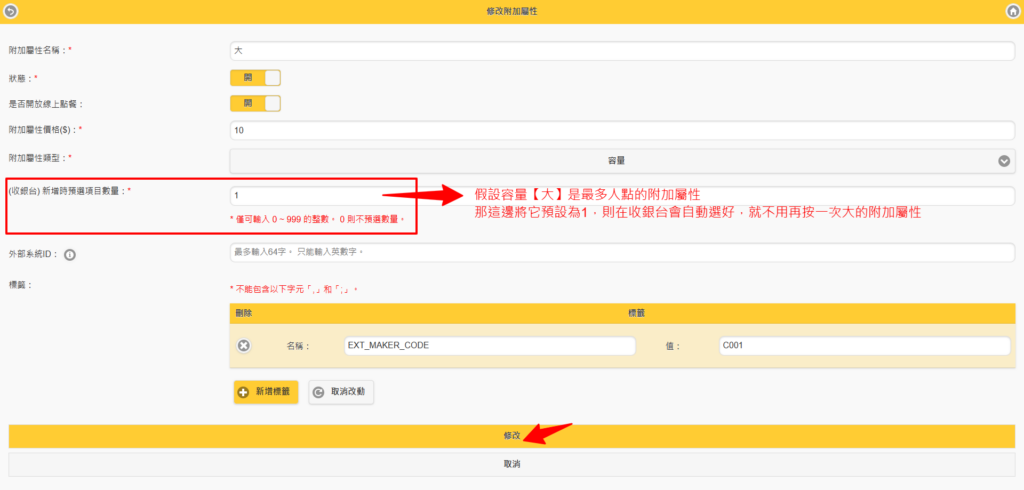This screenshot has height=490, width=1024.
Task: Toggle the 狀態 switch
Action: click(255, 78)
